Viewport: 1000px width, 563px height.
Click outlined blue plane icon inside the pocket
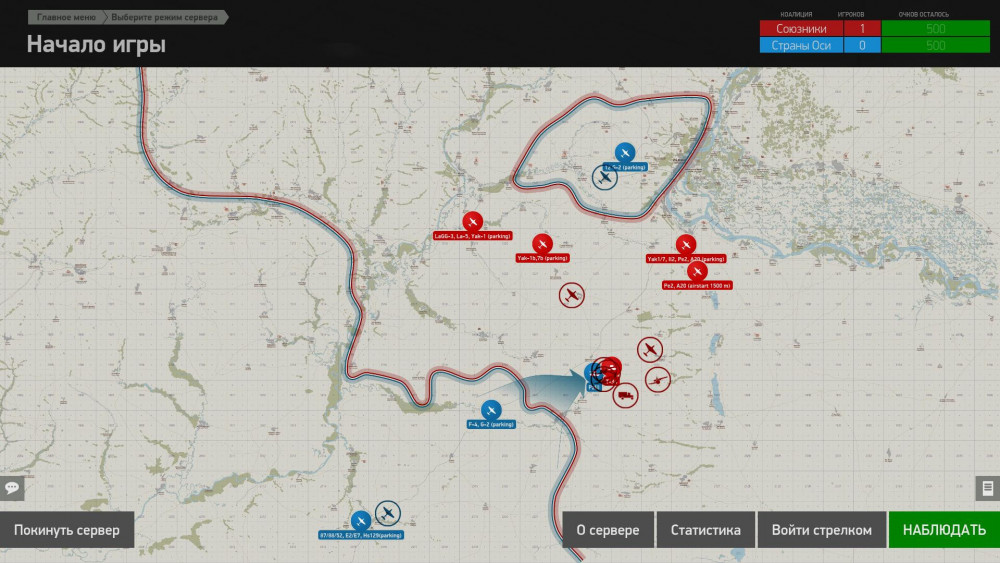pos(605,177)
